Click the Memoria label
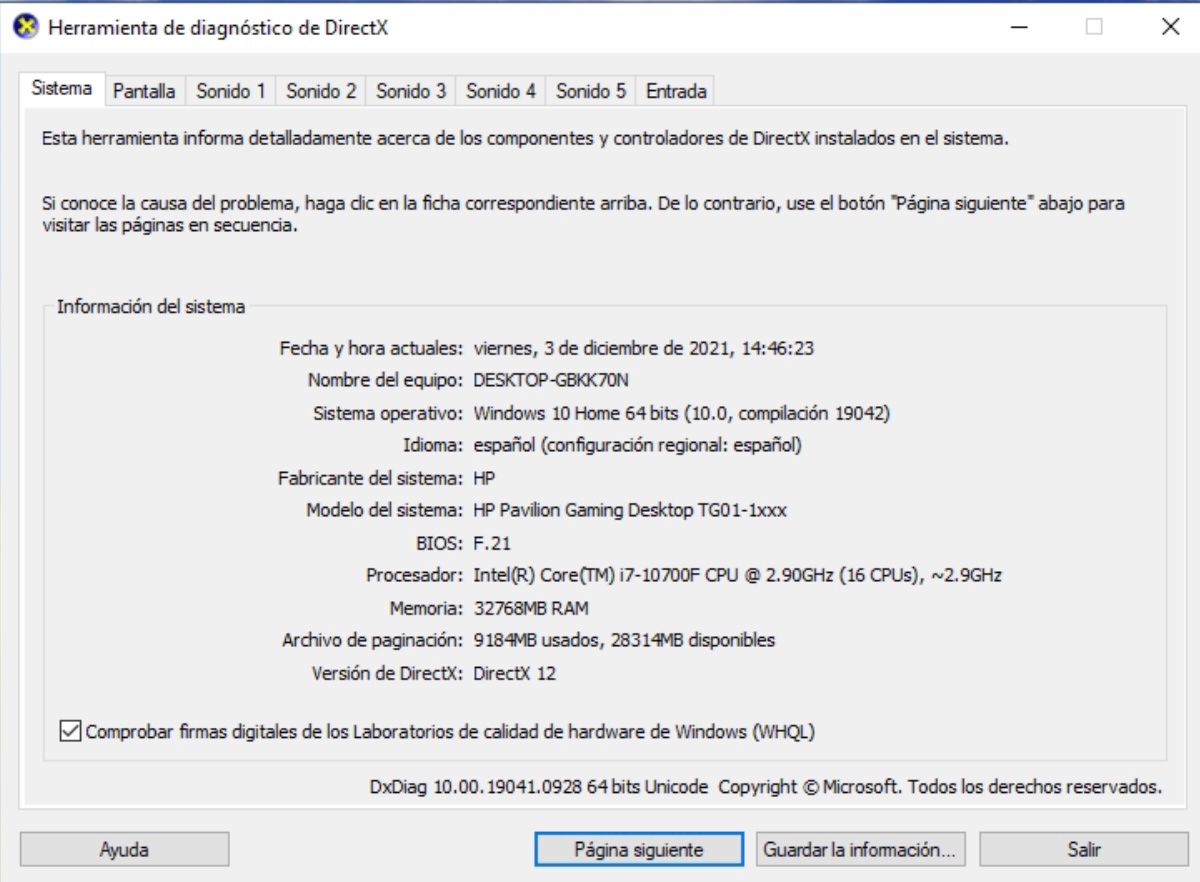 coord(427,608)
